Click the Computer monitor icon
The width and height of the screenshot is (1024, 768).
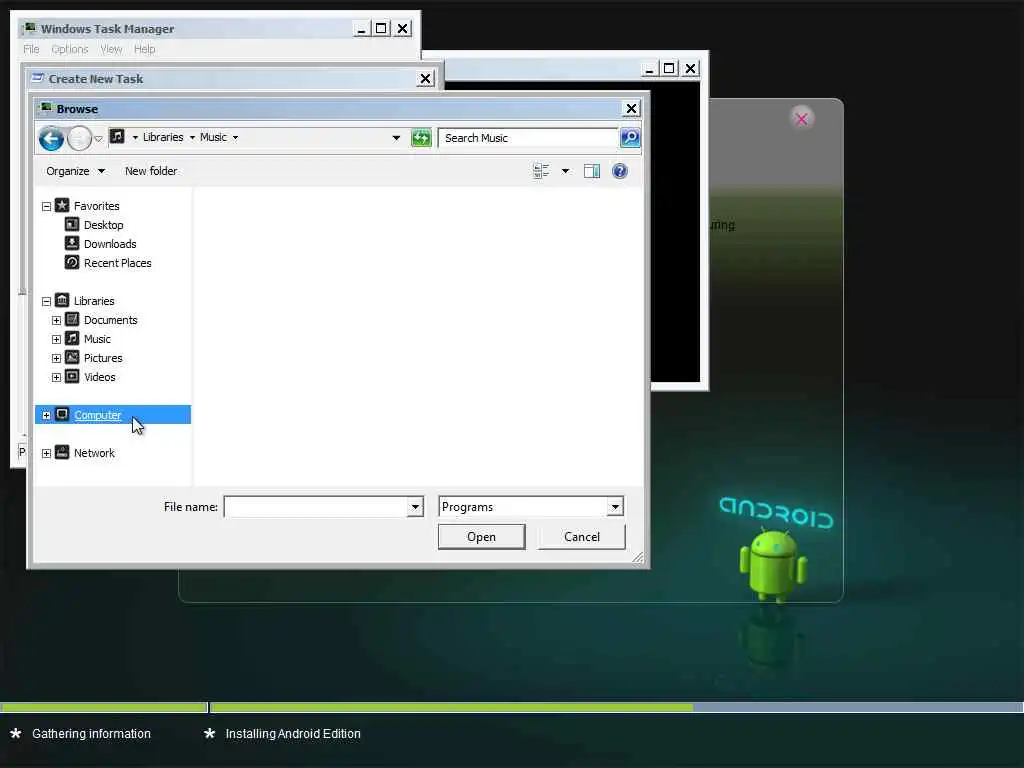62,414
